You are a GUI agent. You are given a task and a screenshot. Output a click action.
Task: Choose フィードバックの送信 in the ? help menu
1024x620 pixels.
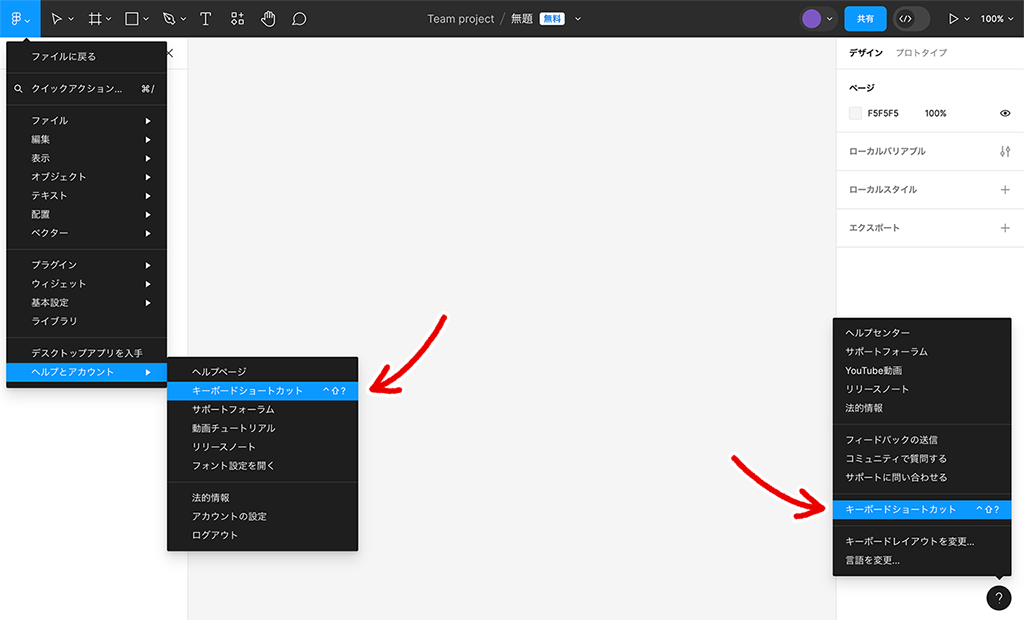tap(921, 440)
